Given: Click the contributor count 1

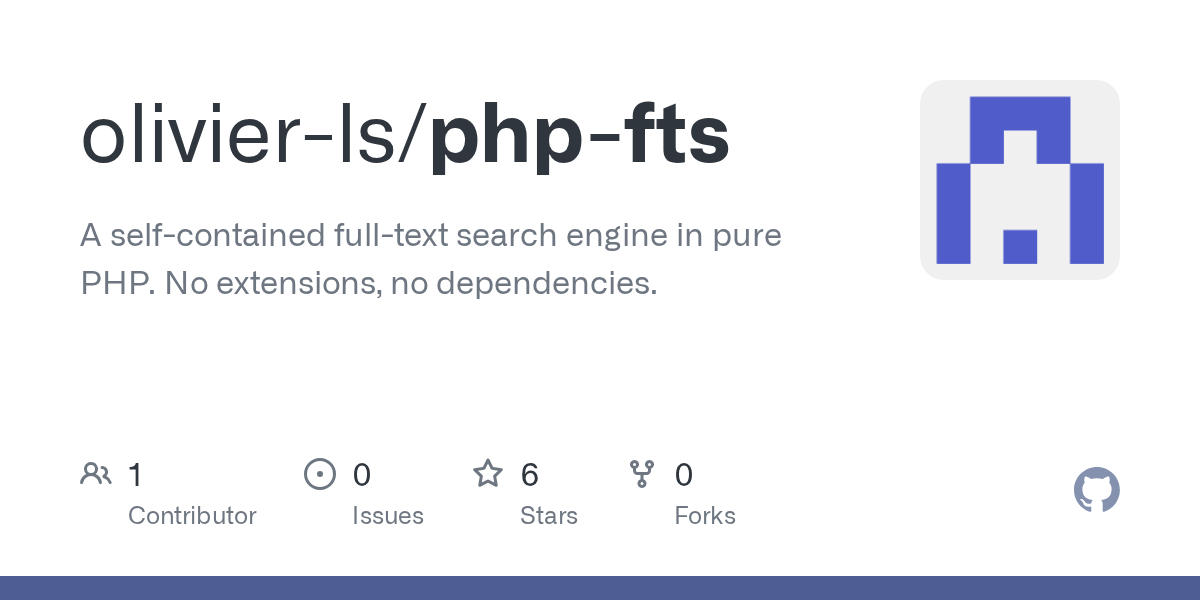Looking at the screenshot, I should [135, 475].
